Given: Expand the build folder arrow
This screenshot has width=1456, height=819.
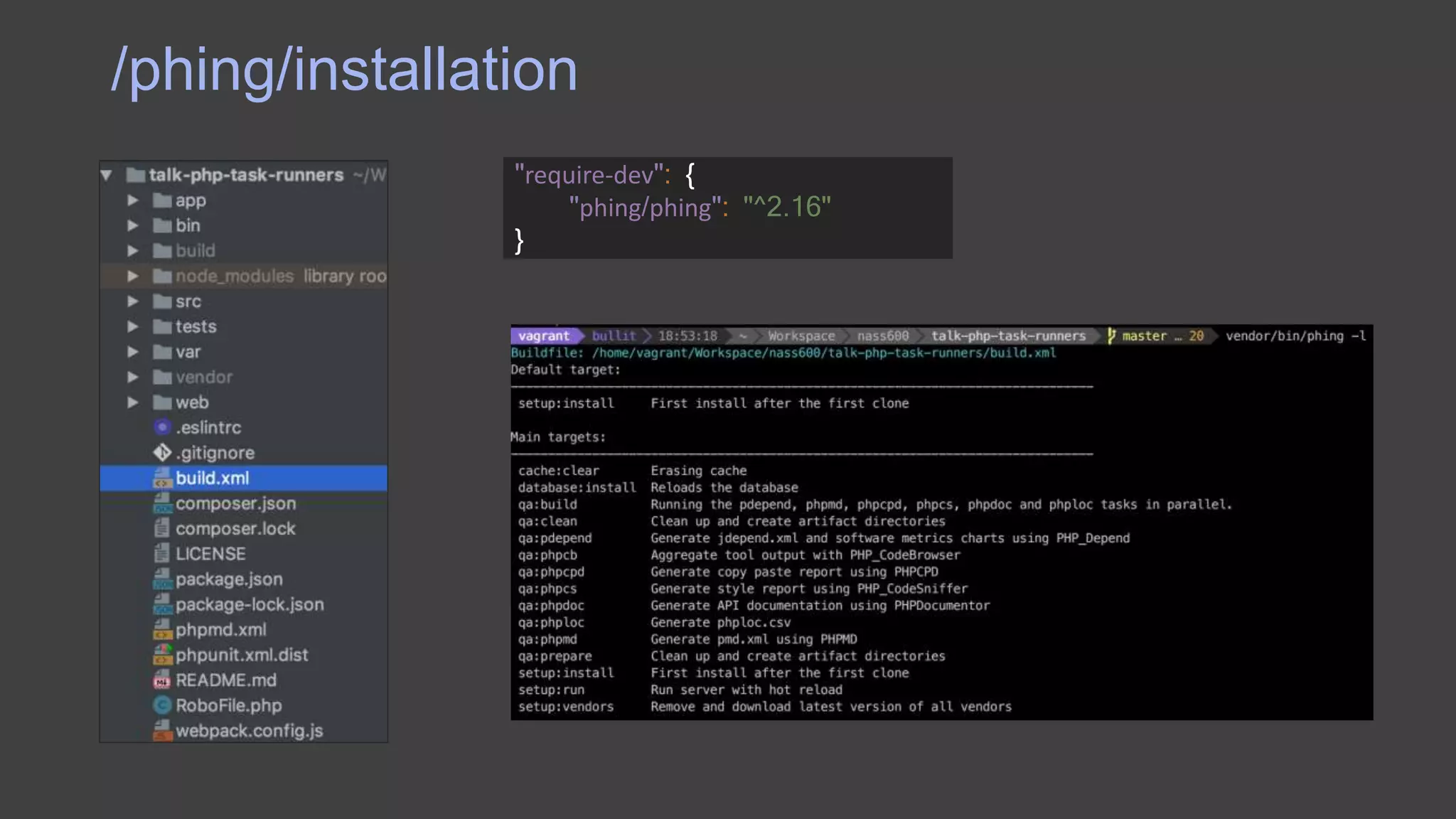Looking at the screenshot, I should coord(133,251).
